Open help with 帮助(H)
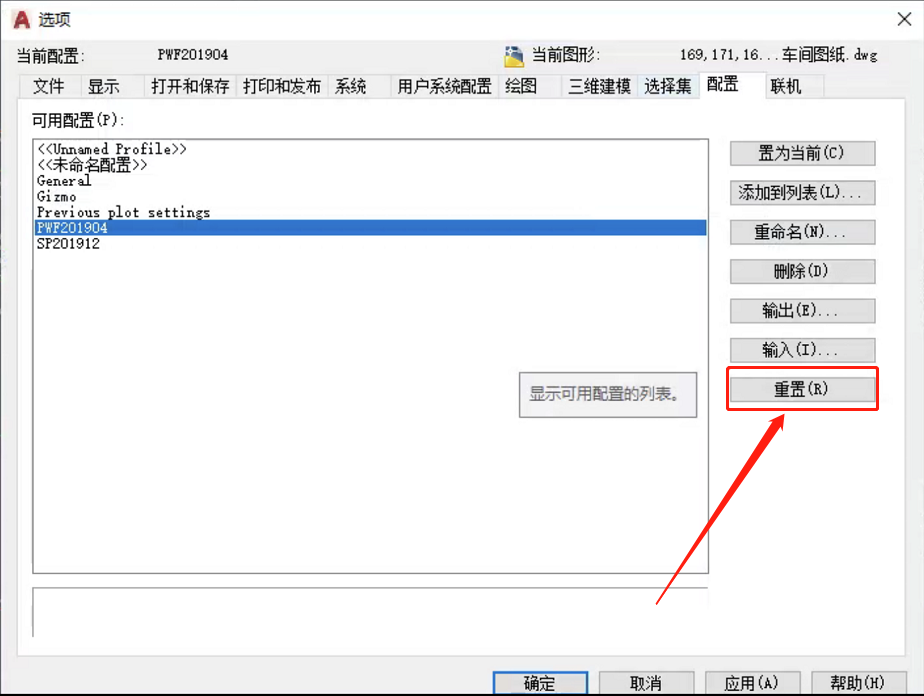Screen dimensions: 924x696 [859, 683]
